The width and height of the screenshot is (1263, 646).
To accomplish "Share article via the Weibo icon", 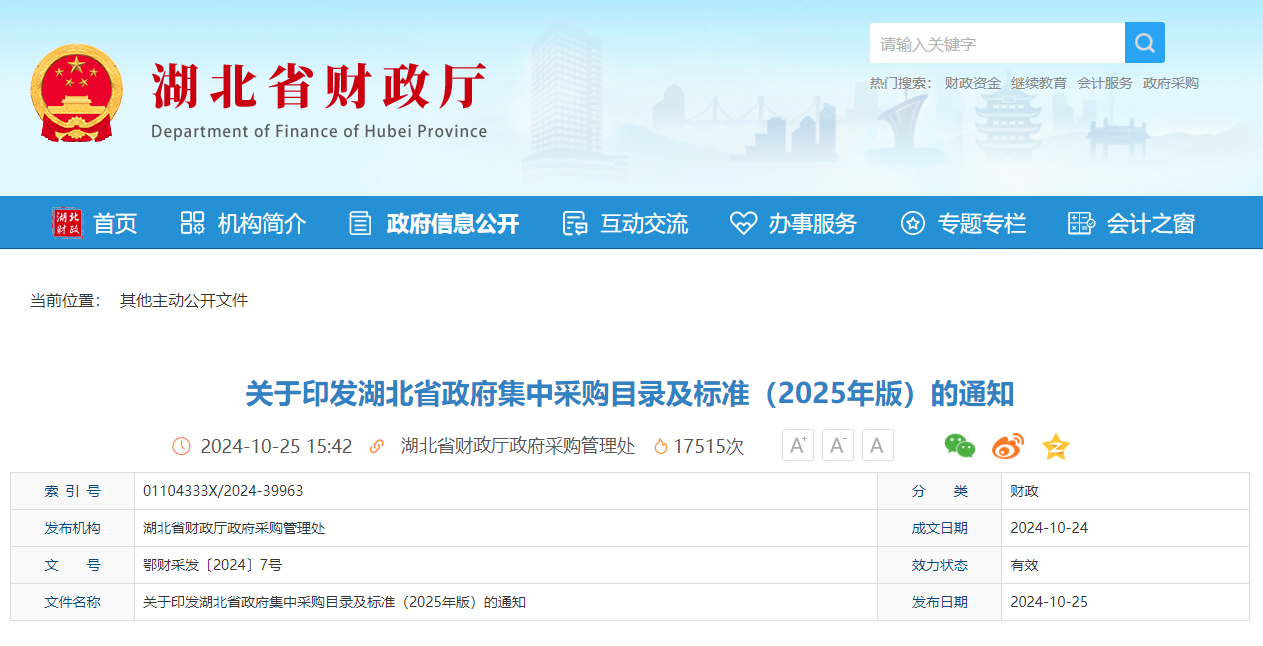I will point(1007,447).
